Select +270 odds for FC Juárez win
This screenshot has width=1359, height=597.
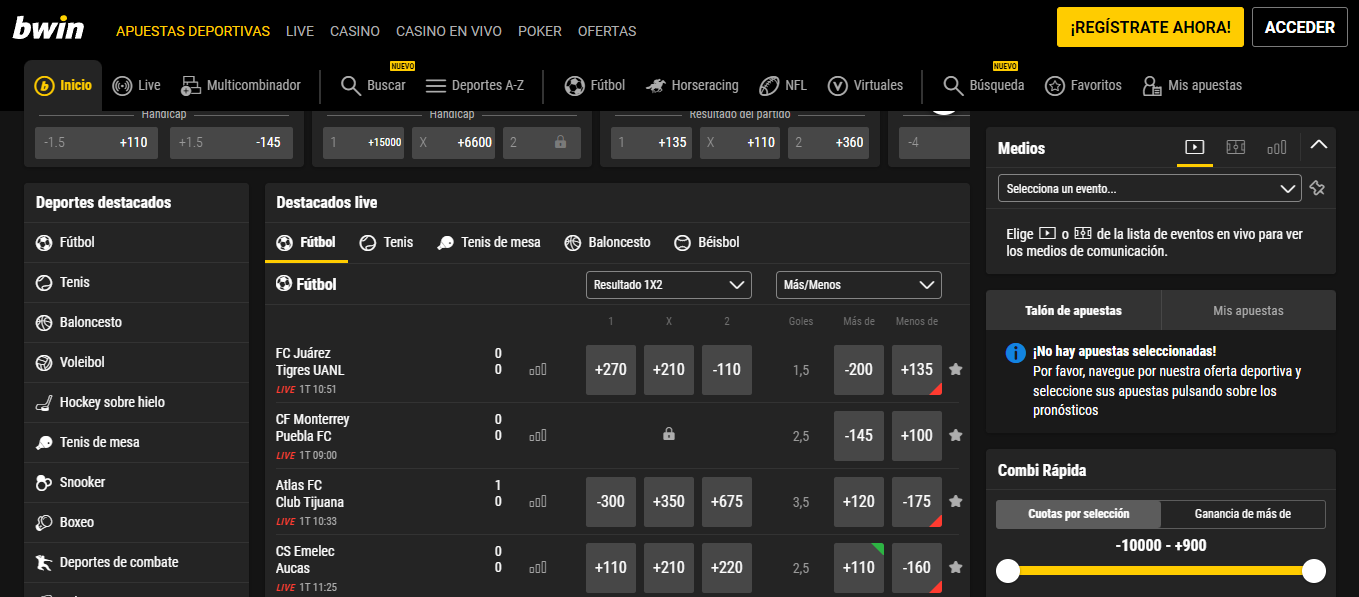coord(610,370)
